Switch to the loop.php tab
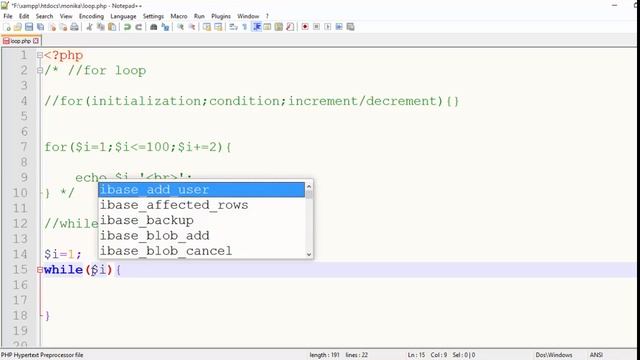Screen dimensions: 640x360 (x=20, y=41)
